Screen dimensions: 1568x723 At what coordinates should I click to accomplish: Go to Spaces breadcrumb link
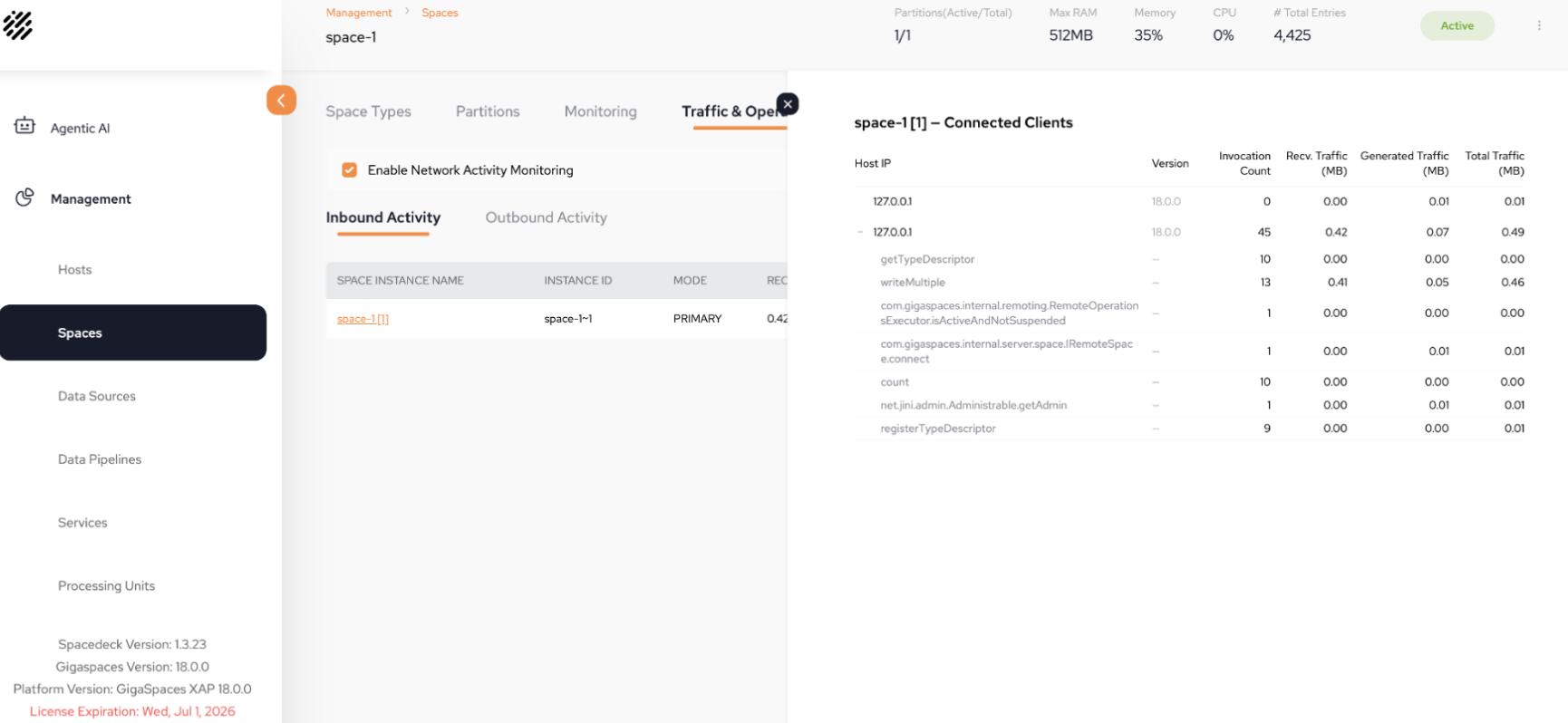point(440,13)
